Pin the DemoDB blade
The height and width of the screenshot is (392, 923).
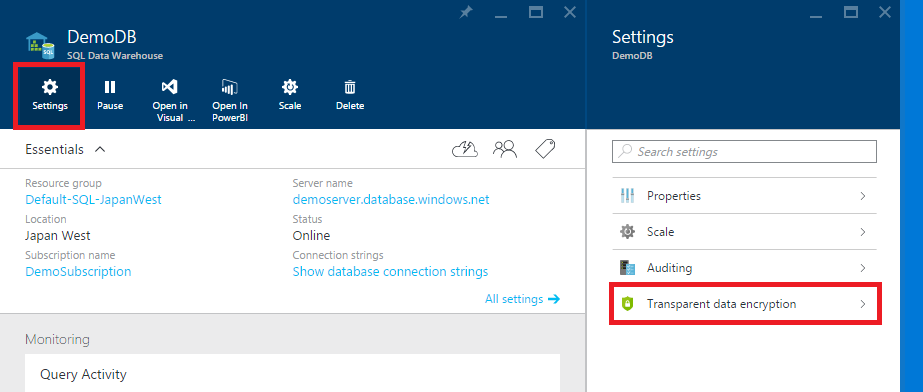click(466, 12)
